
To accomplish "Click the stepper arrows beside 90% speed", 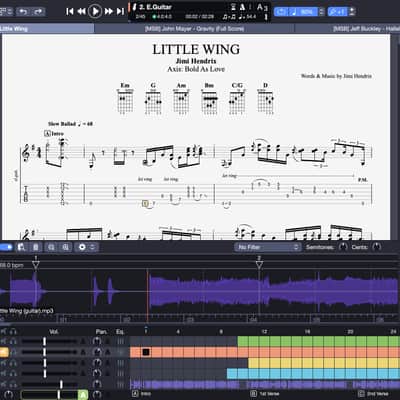I will tap(321, 12).
